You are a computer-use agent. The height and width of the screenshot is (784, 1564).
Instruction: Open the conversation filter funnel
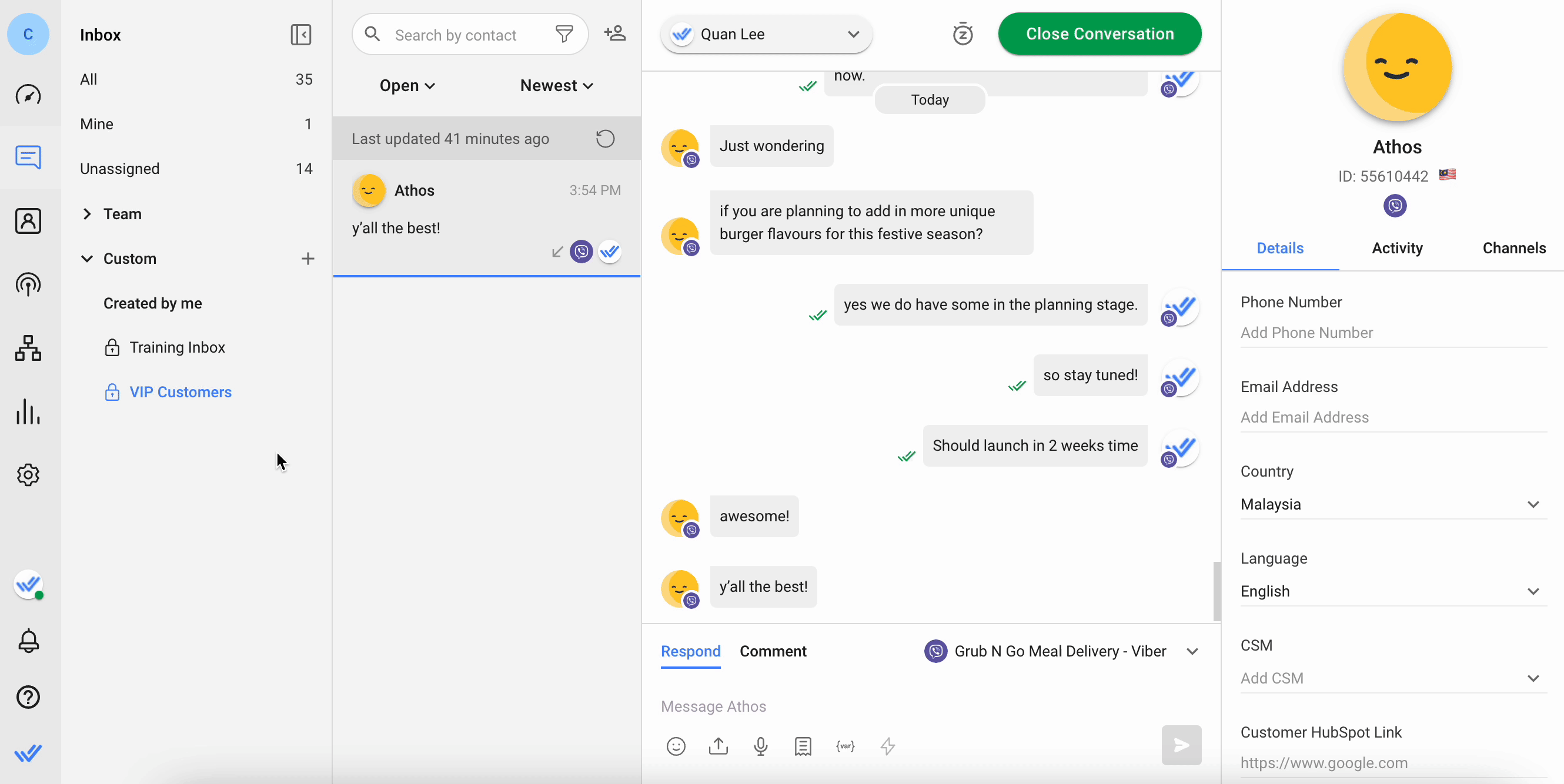[x=564, y=34]
